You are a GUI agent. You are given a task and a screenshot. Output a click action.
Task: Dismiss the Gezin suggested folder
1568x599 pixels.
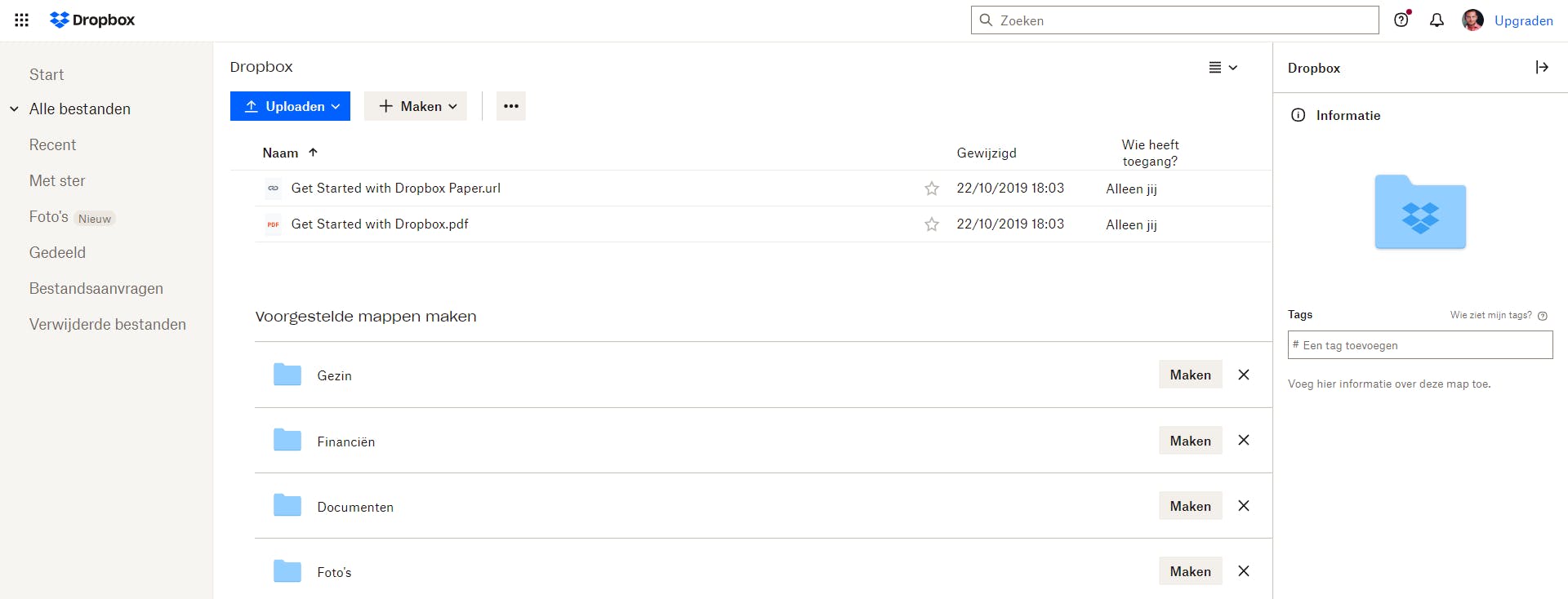coord(1243,375)
